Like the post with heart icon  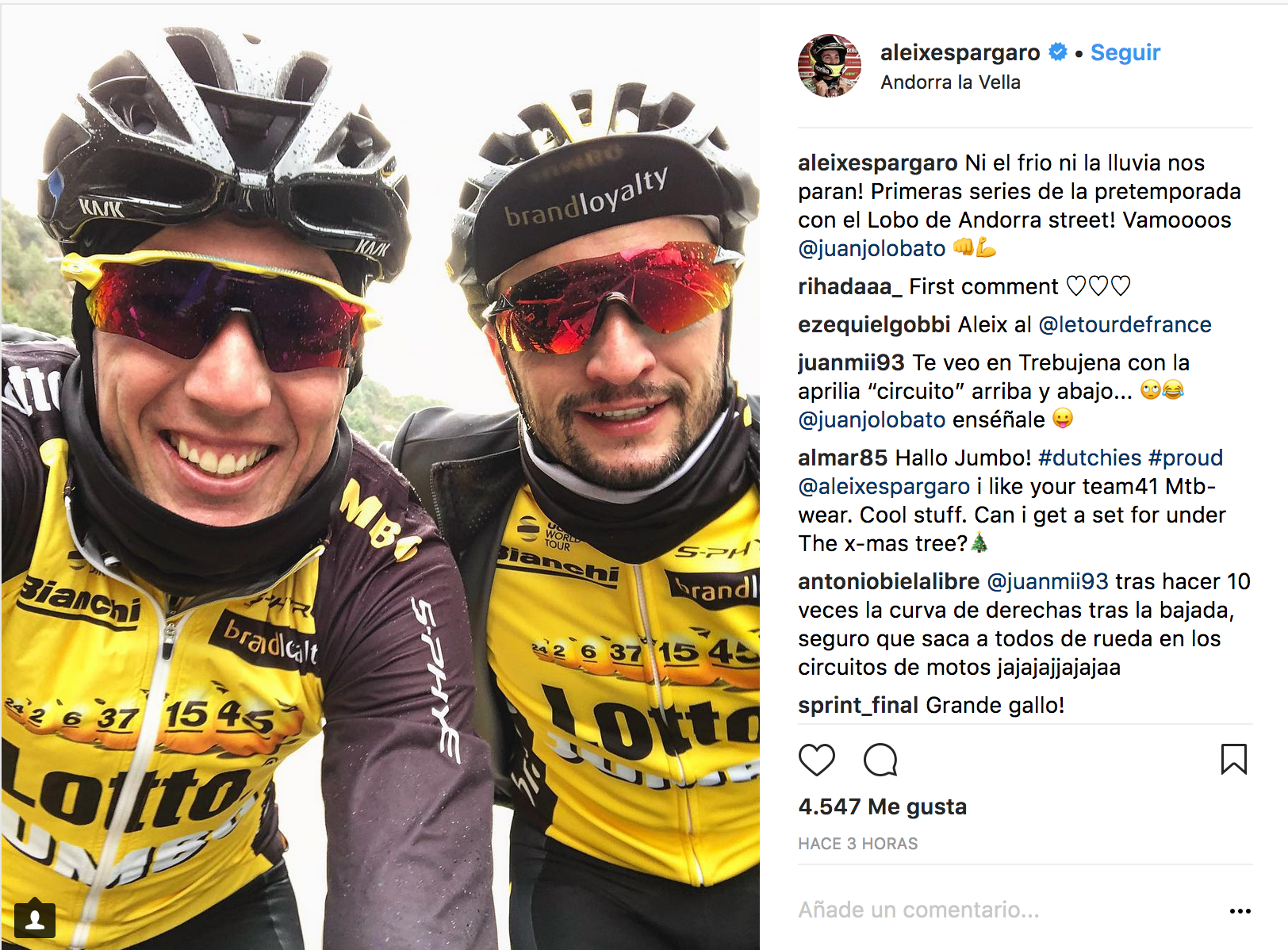point(816,760)
